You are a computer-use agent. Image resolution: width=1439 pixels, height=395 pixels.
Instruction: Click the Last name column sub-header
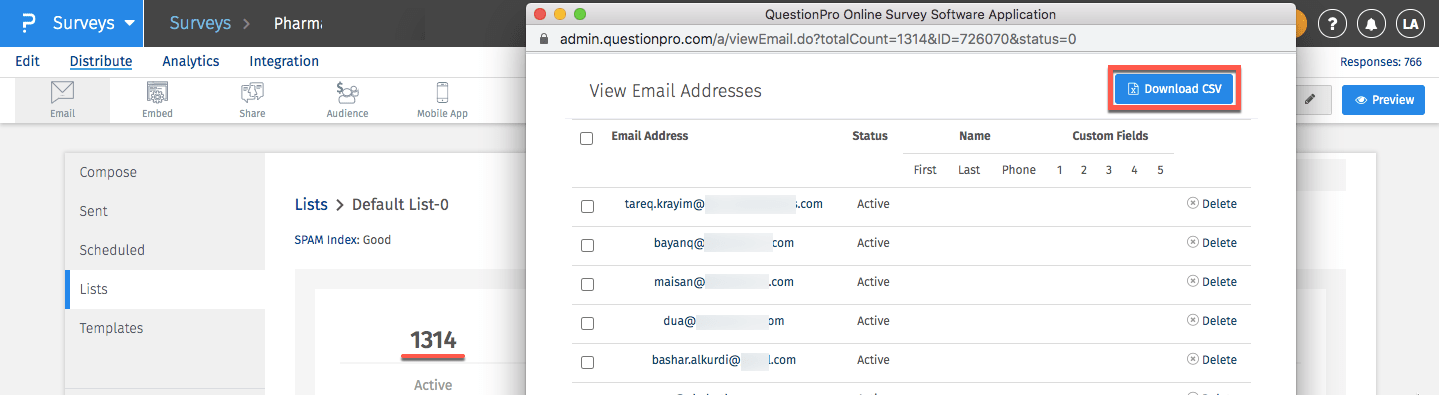(x=969, y=170)
